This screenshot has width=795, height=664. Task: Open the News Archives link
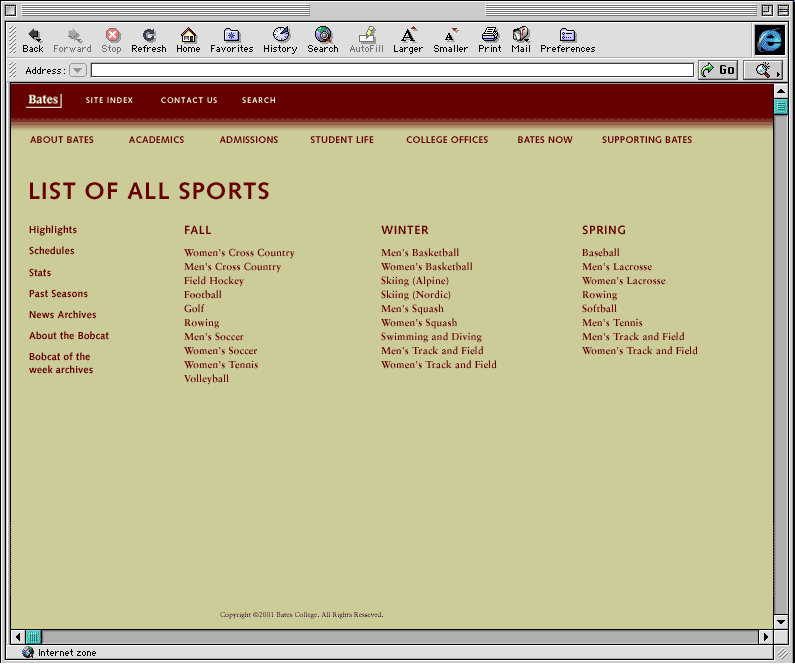point(62,314)
